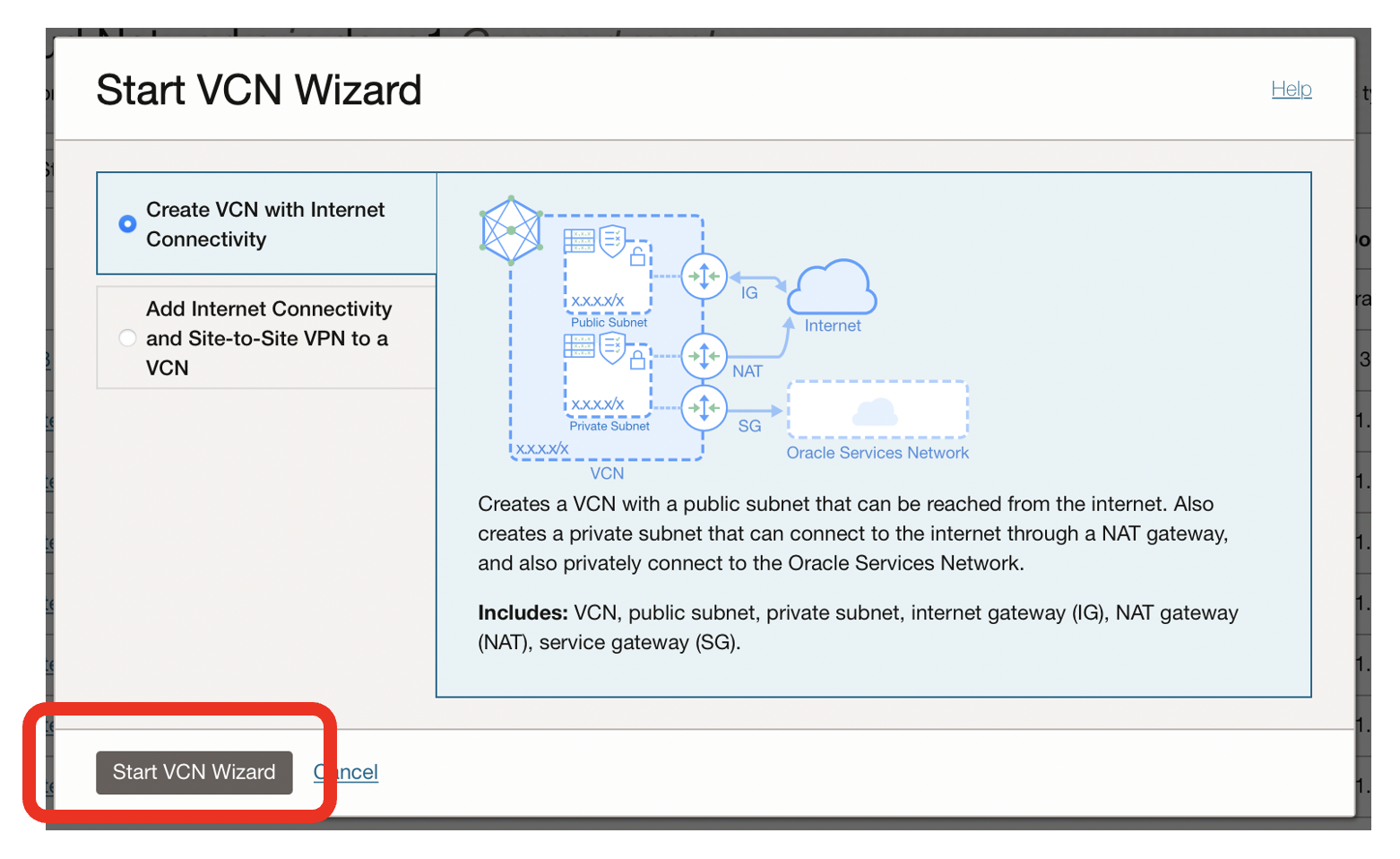Click the Public Subnet route table icon
The width and height of the screenshot is (1400, 859).
[579, 241]
